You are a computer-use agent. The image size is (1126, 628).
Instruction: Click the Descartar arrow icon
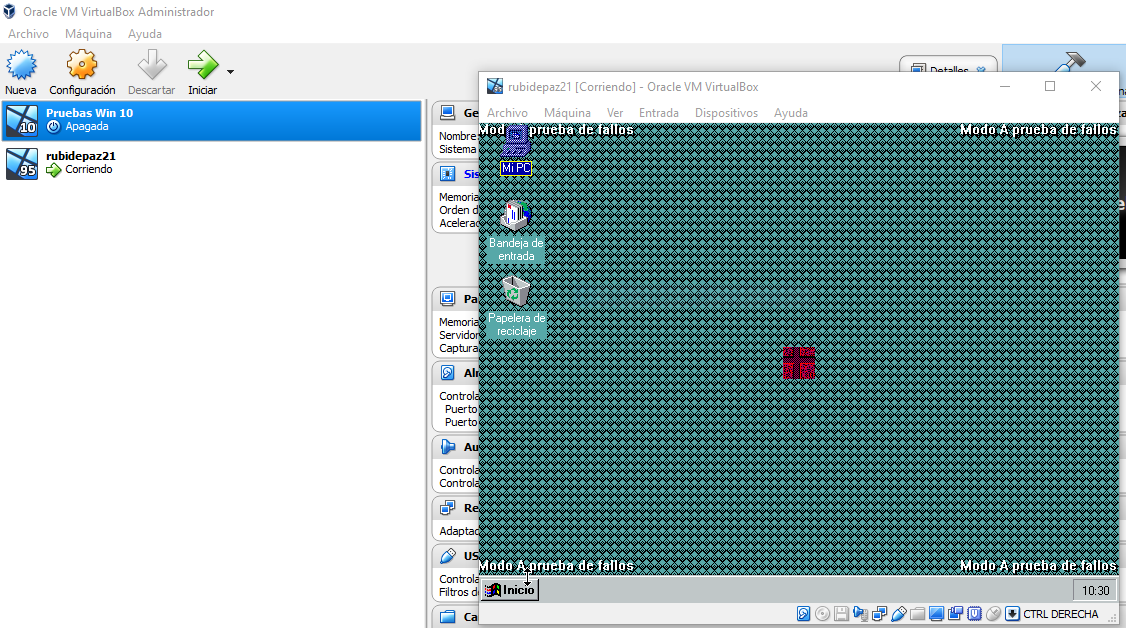[152, 65]
